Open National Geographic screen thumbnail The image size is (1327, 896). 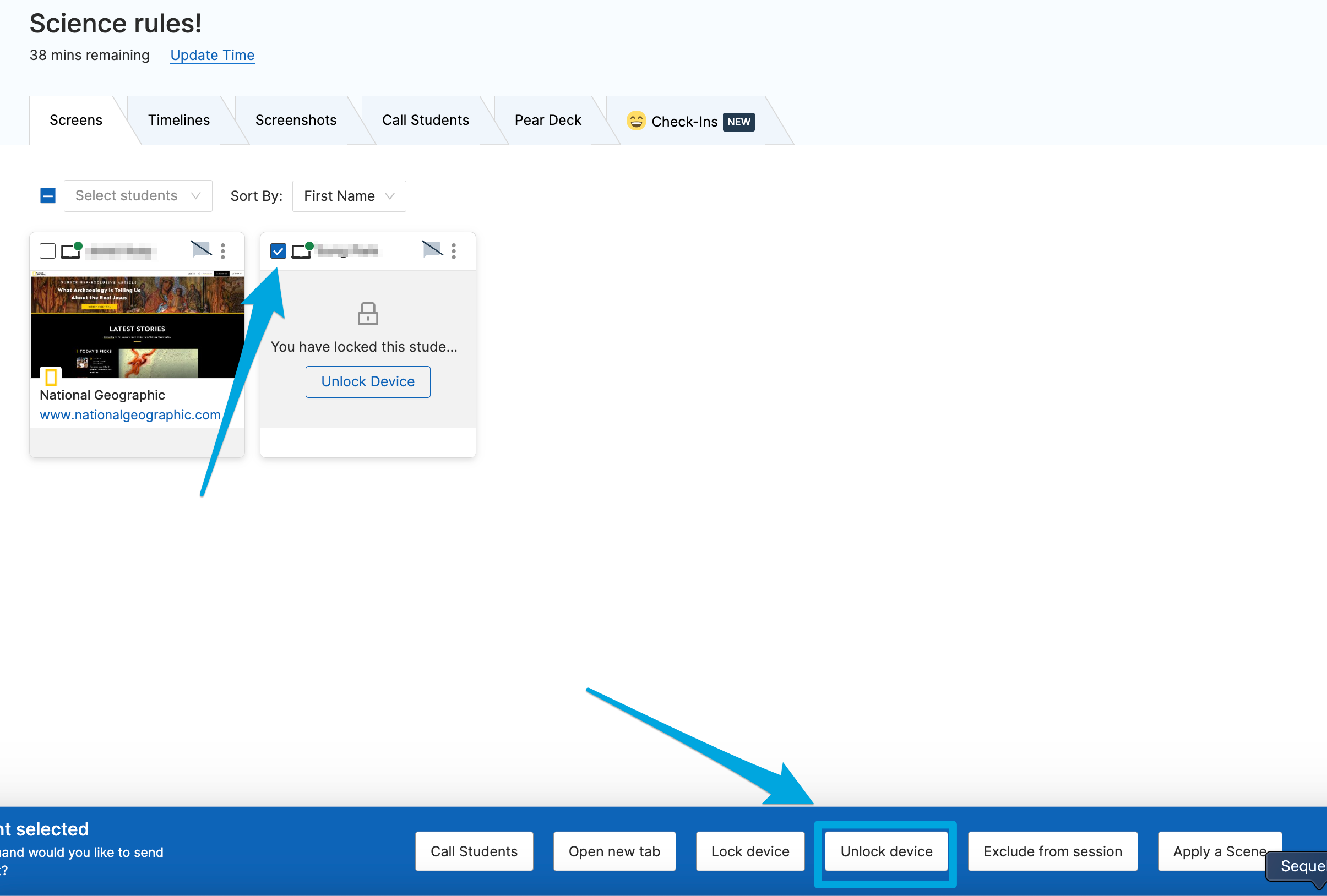coord(137,324)
